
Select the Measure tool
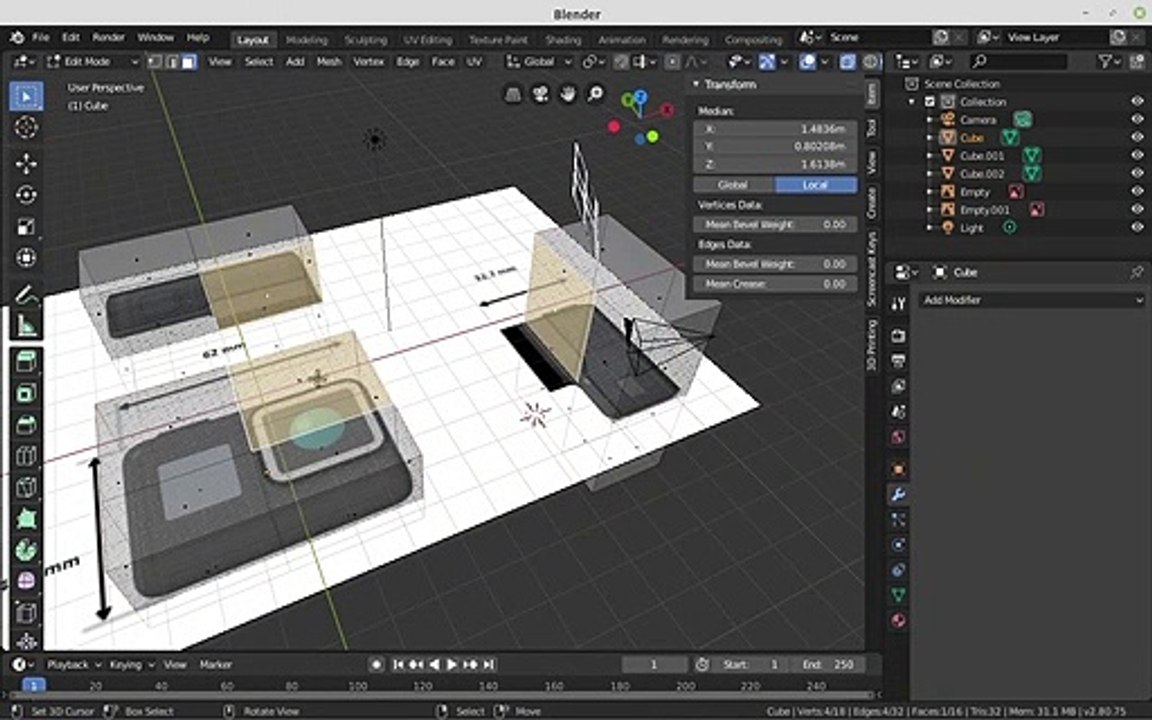tap(26, 325)
